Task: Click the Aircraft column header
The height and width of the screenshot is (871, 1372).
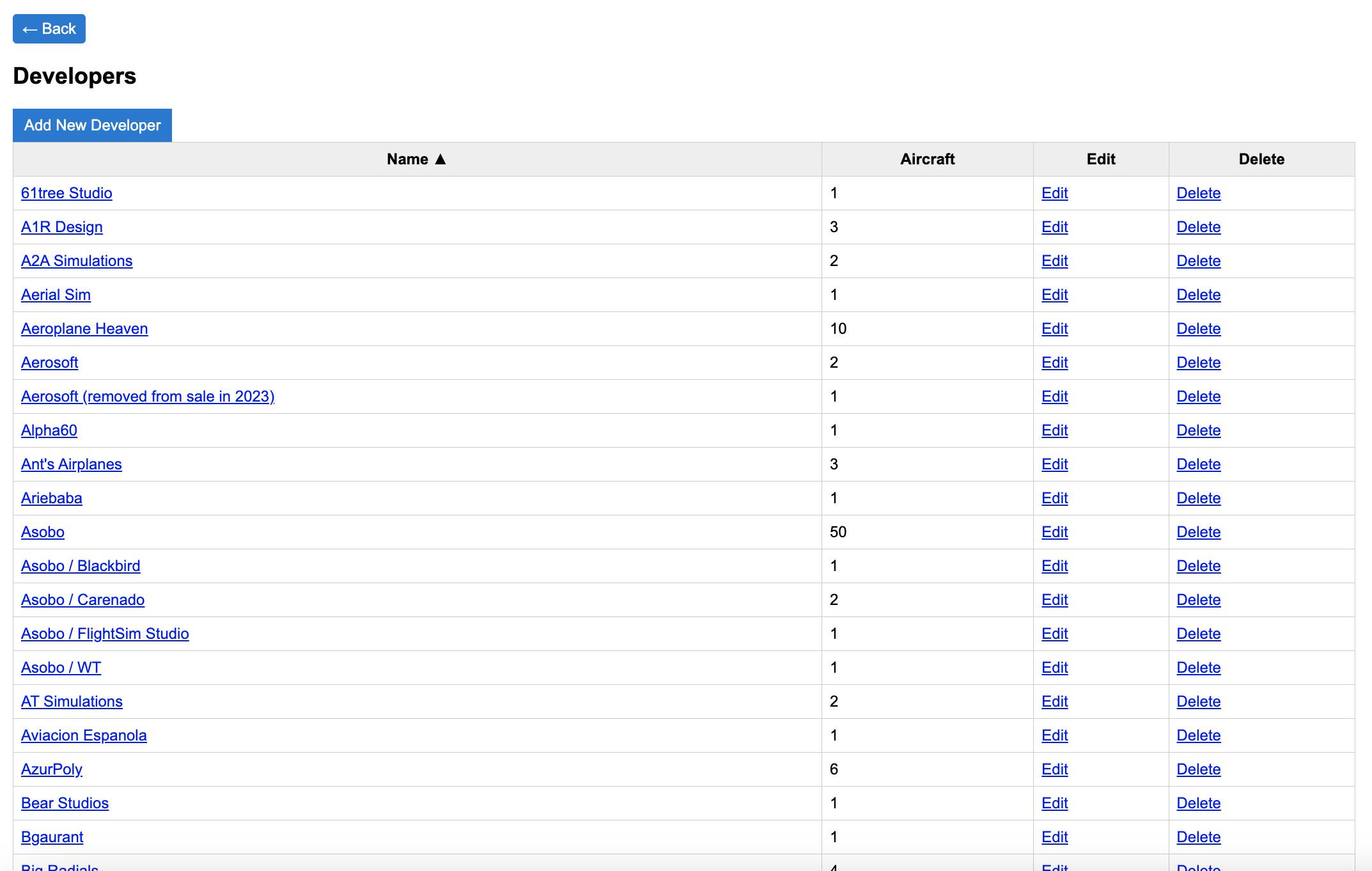Action: (927, 159)
